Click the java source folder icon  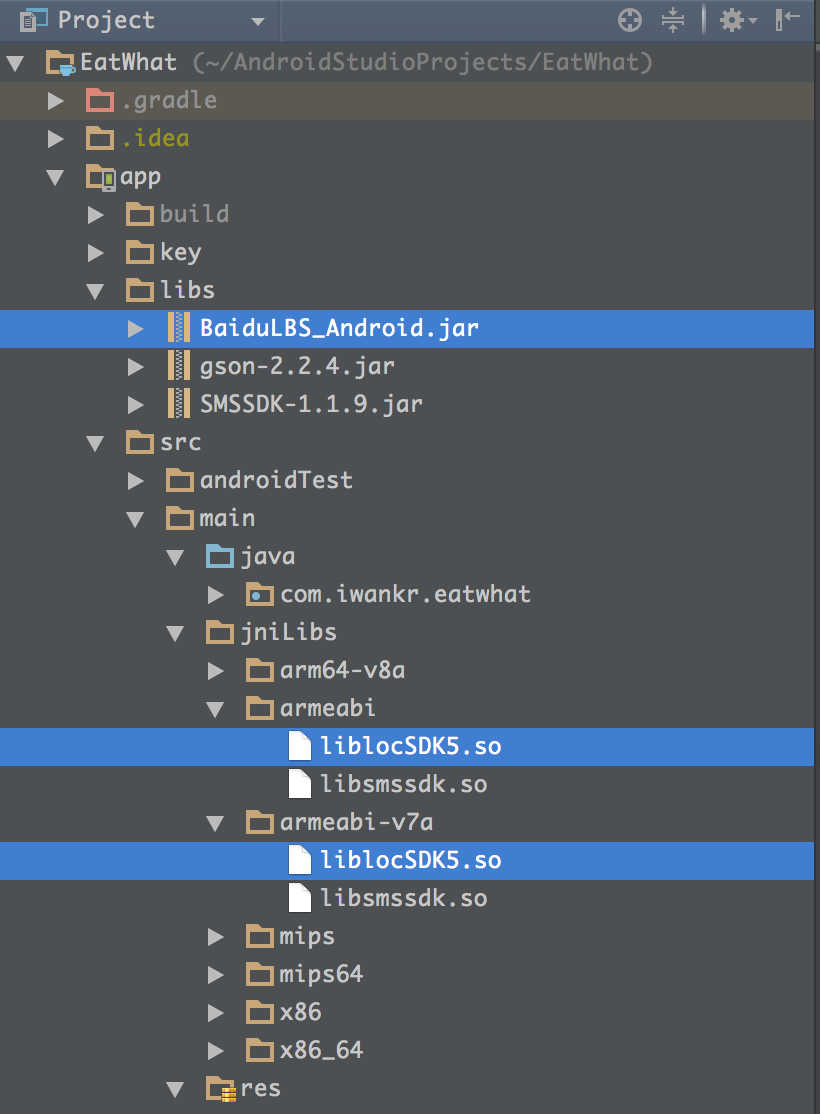(x=220, y=556)
